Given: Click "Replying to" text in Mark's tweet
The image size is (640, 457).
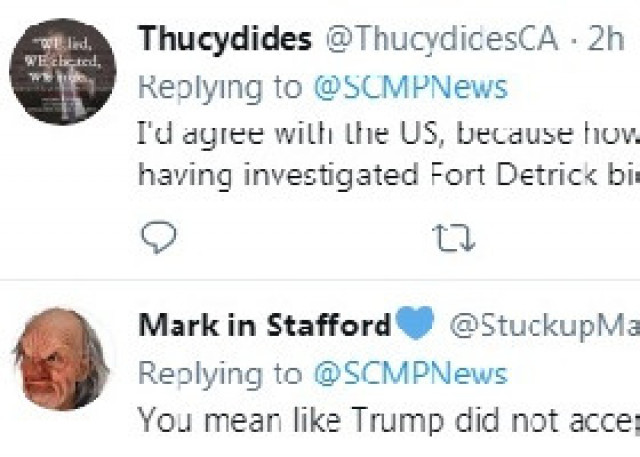Looking at the screenshot, I should click(218, 373).
